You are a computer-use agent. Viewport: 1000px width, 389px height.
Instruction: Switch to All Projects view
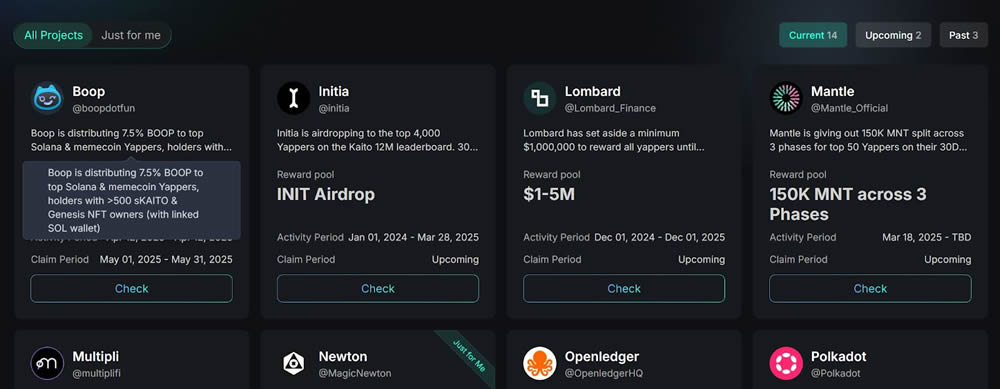click(54, 35)
